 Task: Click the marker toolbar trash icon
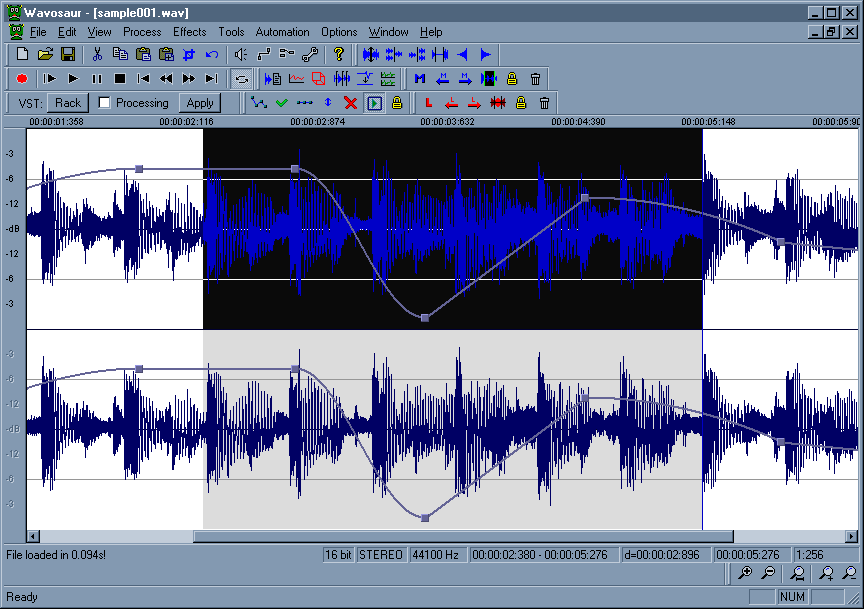pyautogui.click(x=535, y=78)
